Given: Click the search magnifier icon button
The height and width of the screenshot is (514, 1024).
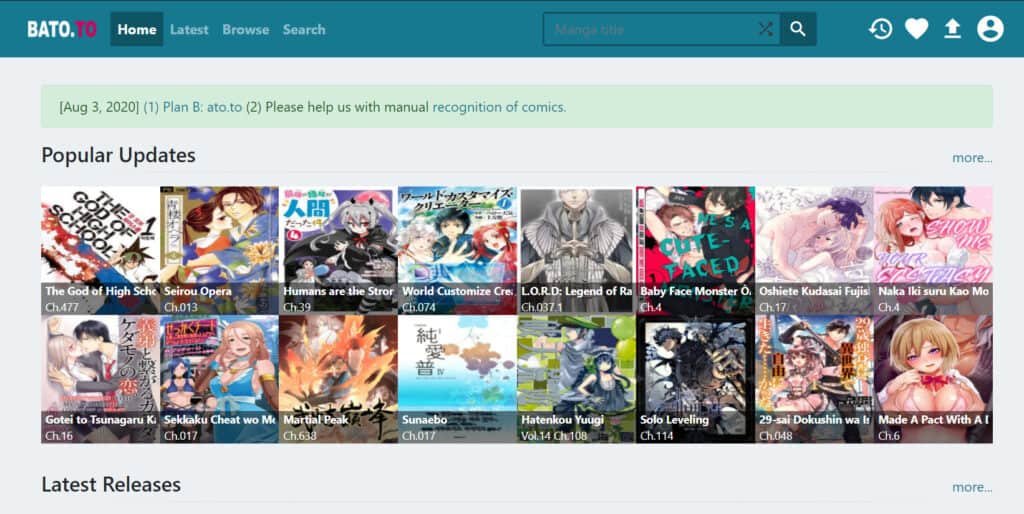Looking at the screenshot, I should pyautogui.click(x=797, y=29).
